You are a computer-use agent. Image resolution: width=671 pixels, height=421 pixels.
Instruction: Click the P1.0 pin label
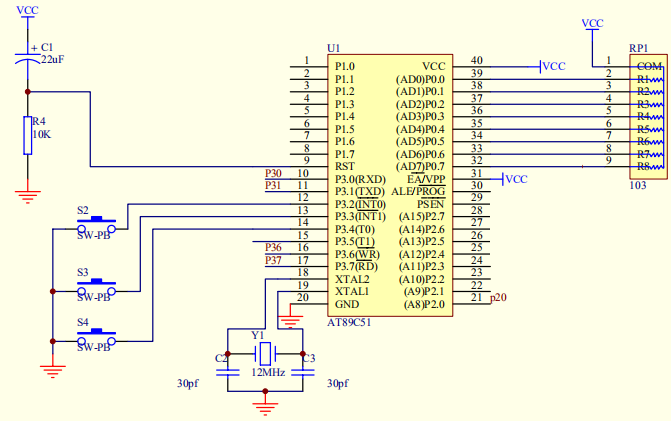coord(345,66)
